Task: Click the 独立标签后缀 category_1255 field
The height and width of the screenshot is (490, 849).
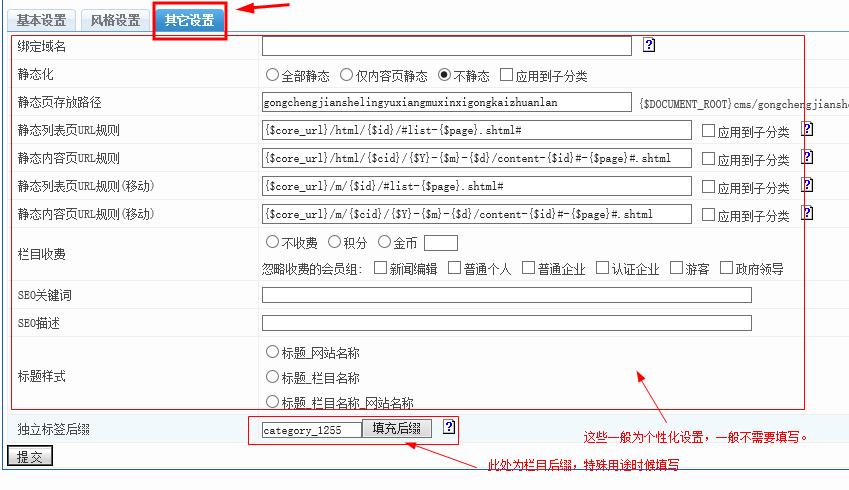Action: point(311,430)
